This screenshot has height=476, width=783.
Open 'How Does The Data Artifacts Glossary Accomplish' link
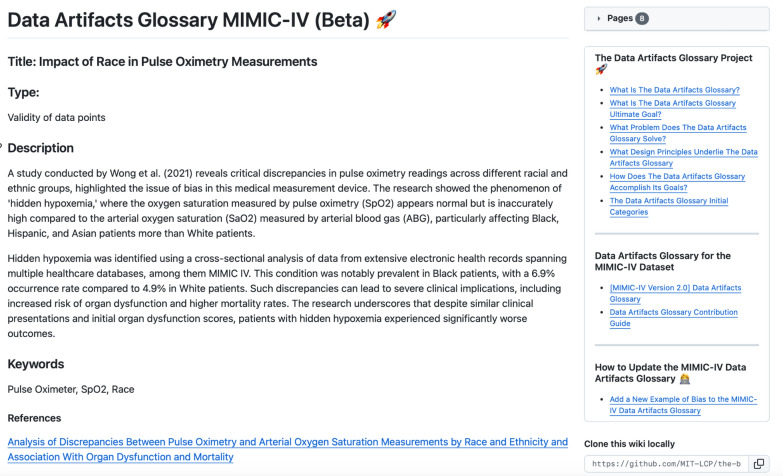tap(677, 182)
